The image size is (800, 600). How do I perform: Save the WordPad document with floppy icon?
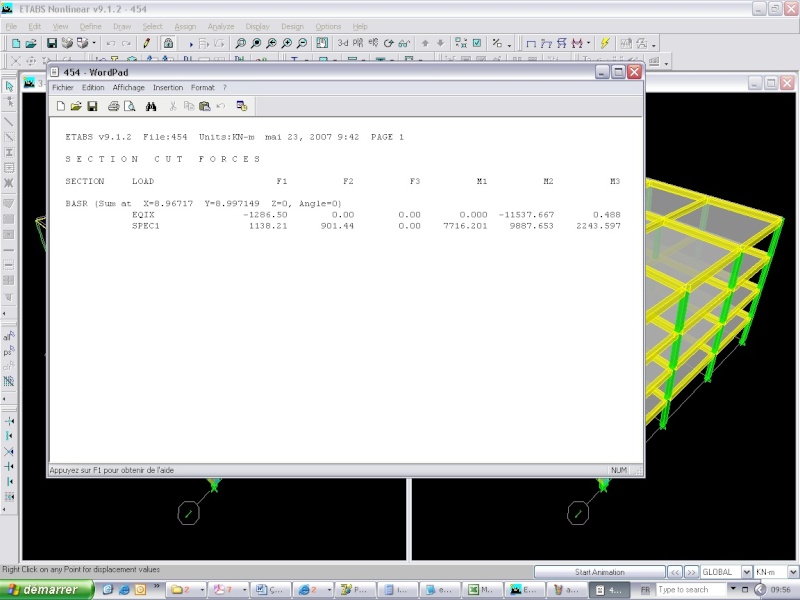click(92, 106)
